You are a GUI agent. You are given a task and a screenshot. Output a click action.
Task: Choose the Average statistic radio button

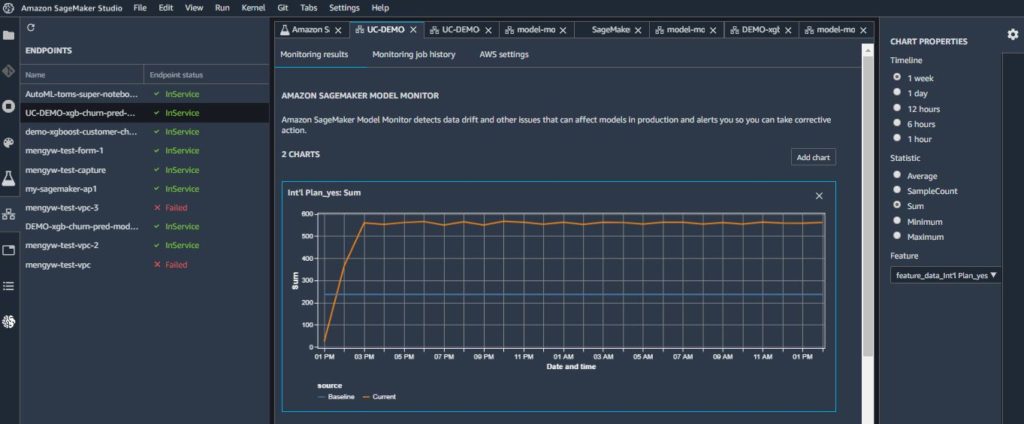coord(897,174)
